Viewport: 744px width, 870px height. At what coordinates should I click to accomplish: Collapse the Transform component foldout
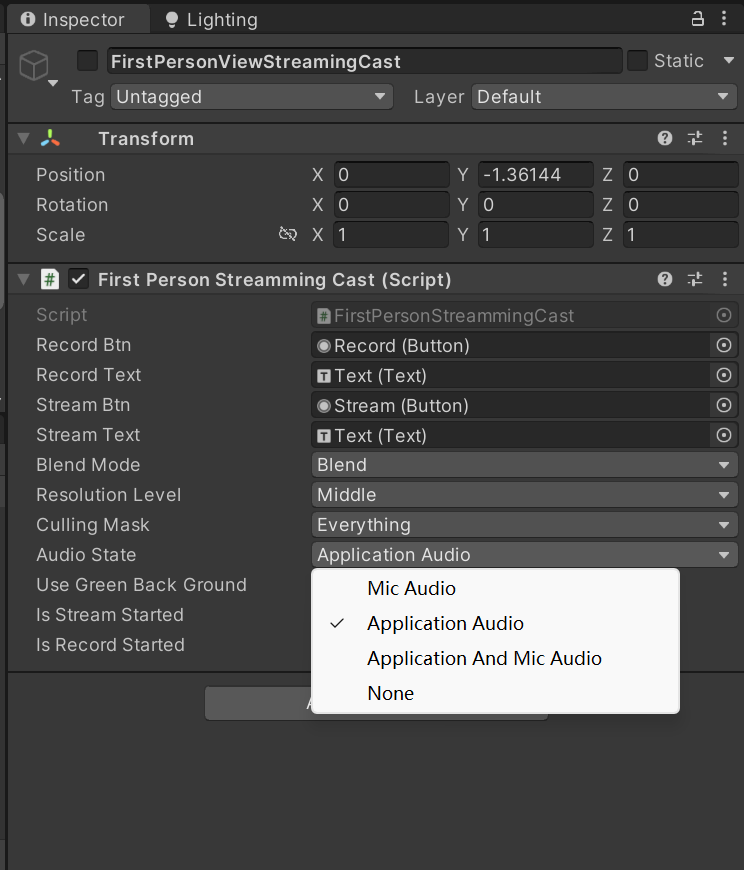tap(23, 138)
